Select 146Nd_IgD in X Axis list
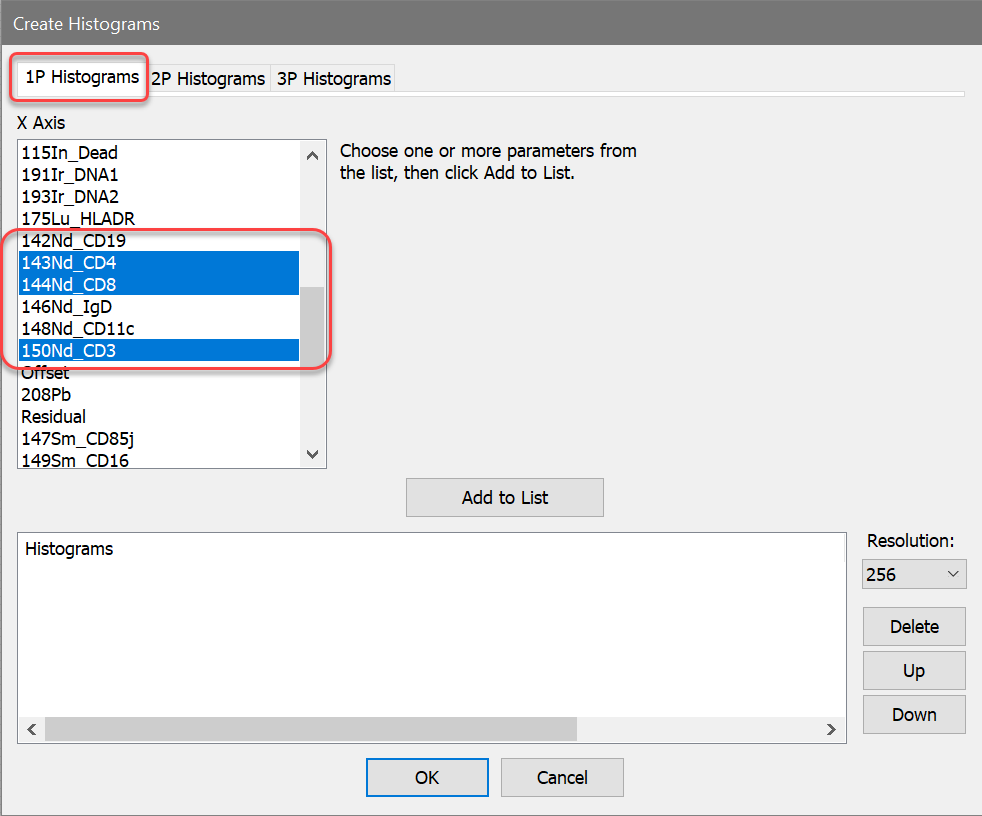 click(67, 307)
